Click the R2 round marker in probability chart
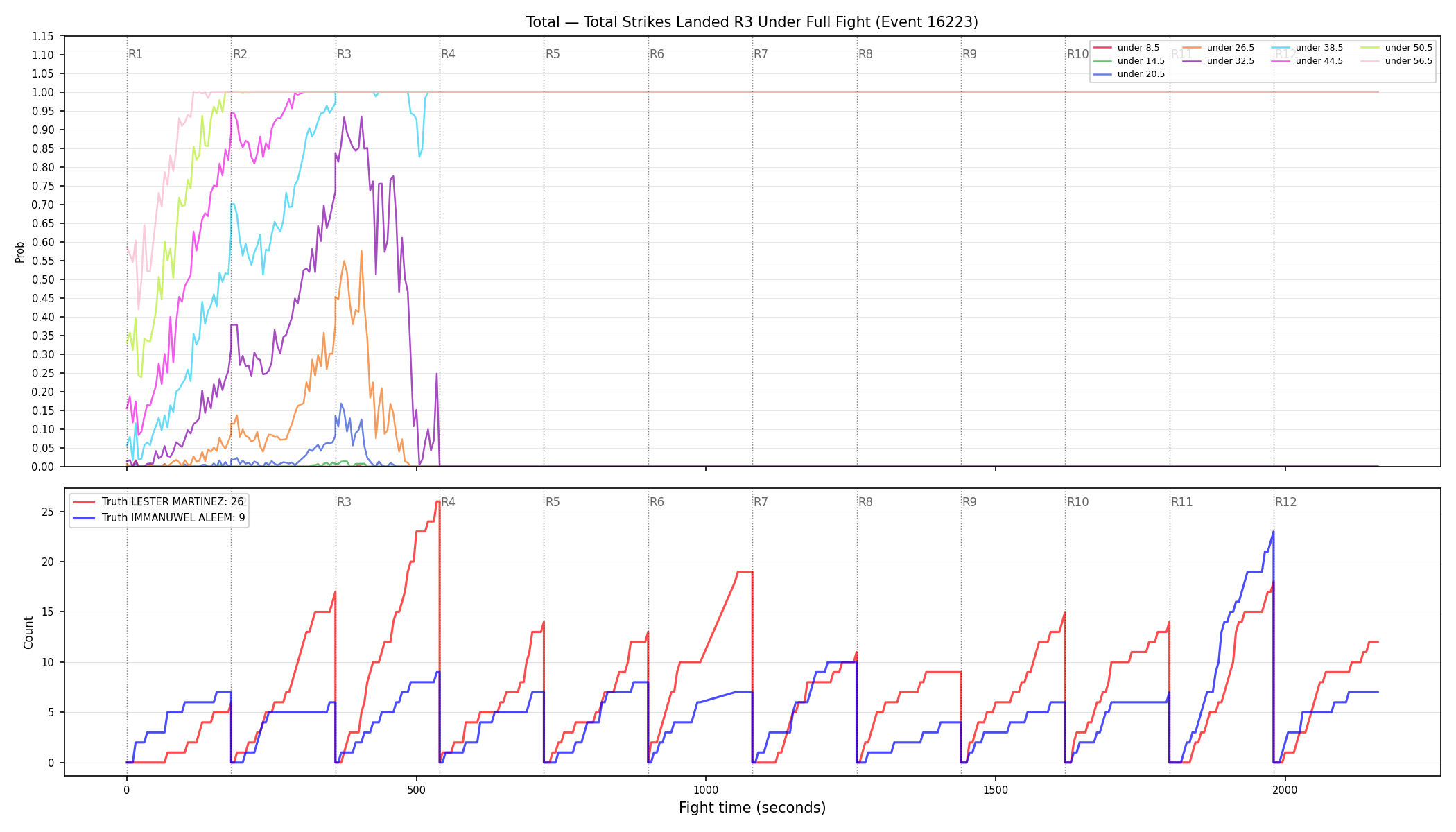Screen dimensions: 1456x832 click(x=240, y=54)
